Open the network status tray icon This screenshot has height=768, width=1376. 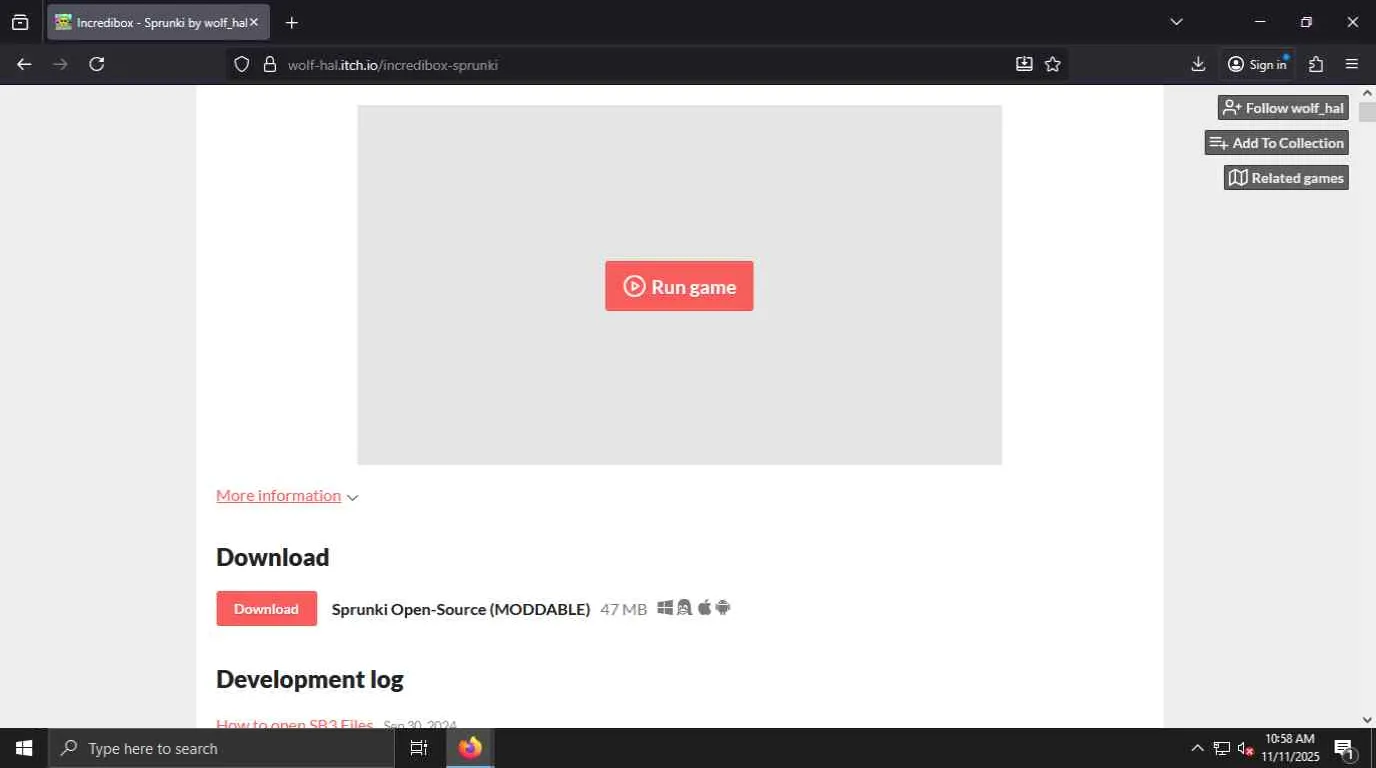[1221, 748]
